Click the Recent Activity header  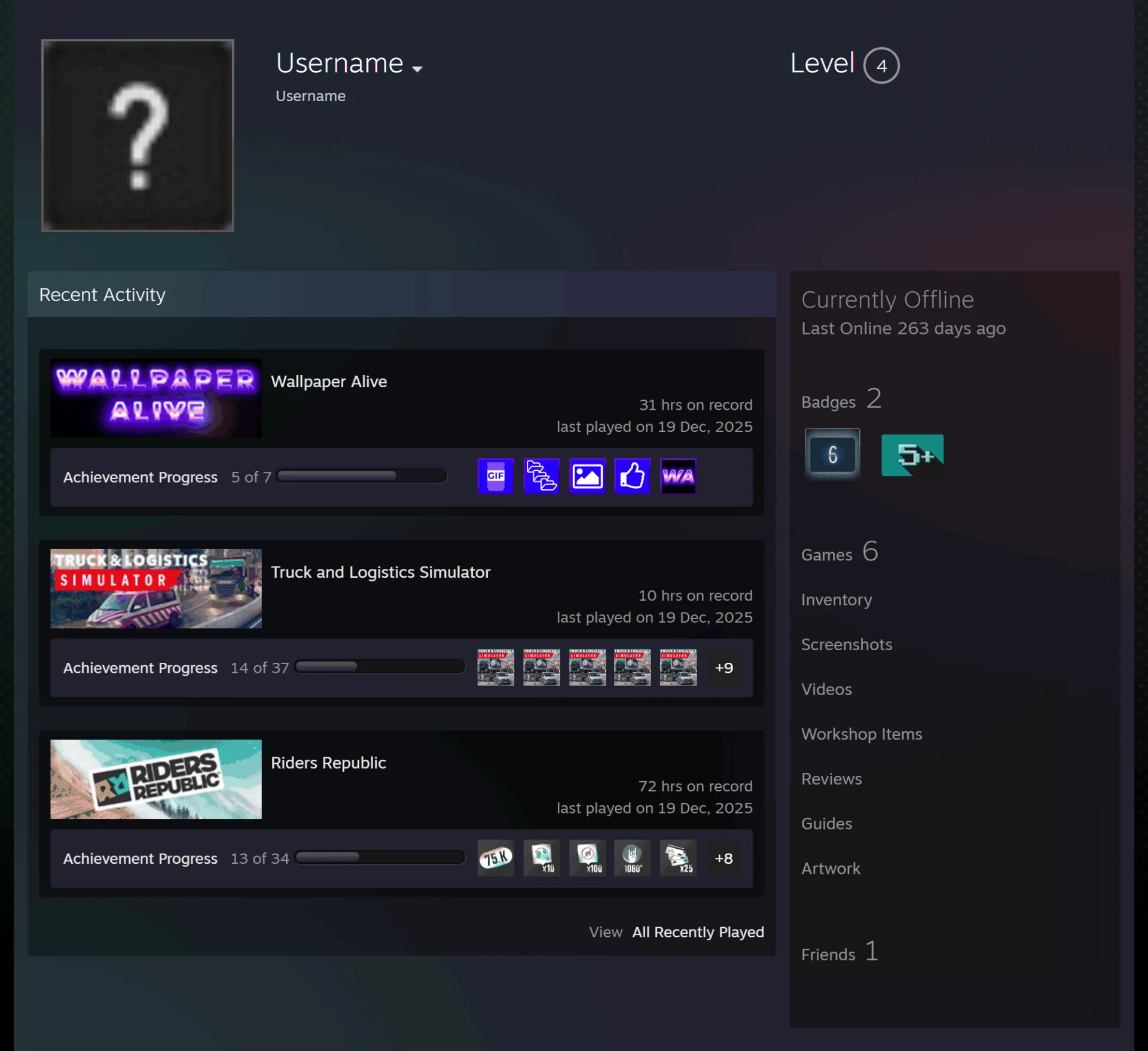click(x=401, y=294)
